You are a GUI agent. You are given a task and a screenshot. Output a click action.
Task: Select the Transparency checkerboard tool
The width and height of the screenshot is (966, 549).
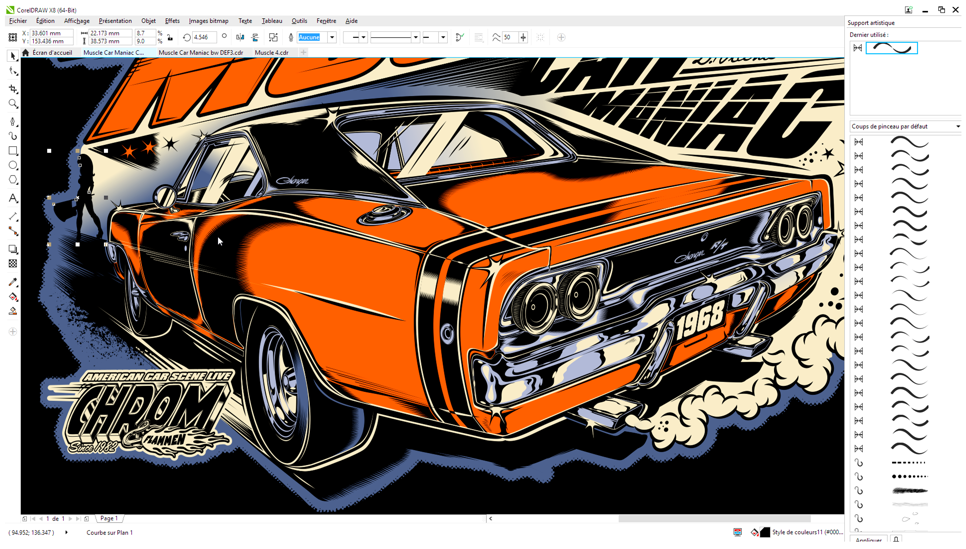tap(13, 264)
